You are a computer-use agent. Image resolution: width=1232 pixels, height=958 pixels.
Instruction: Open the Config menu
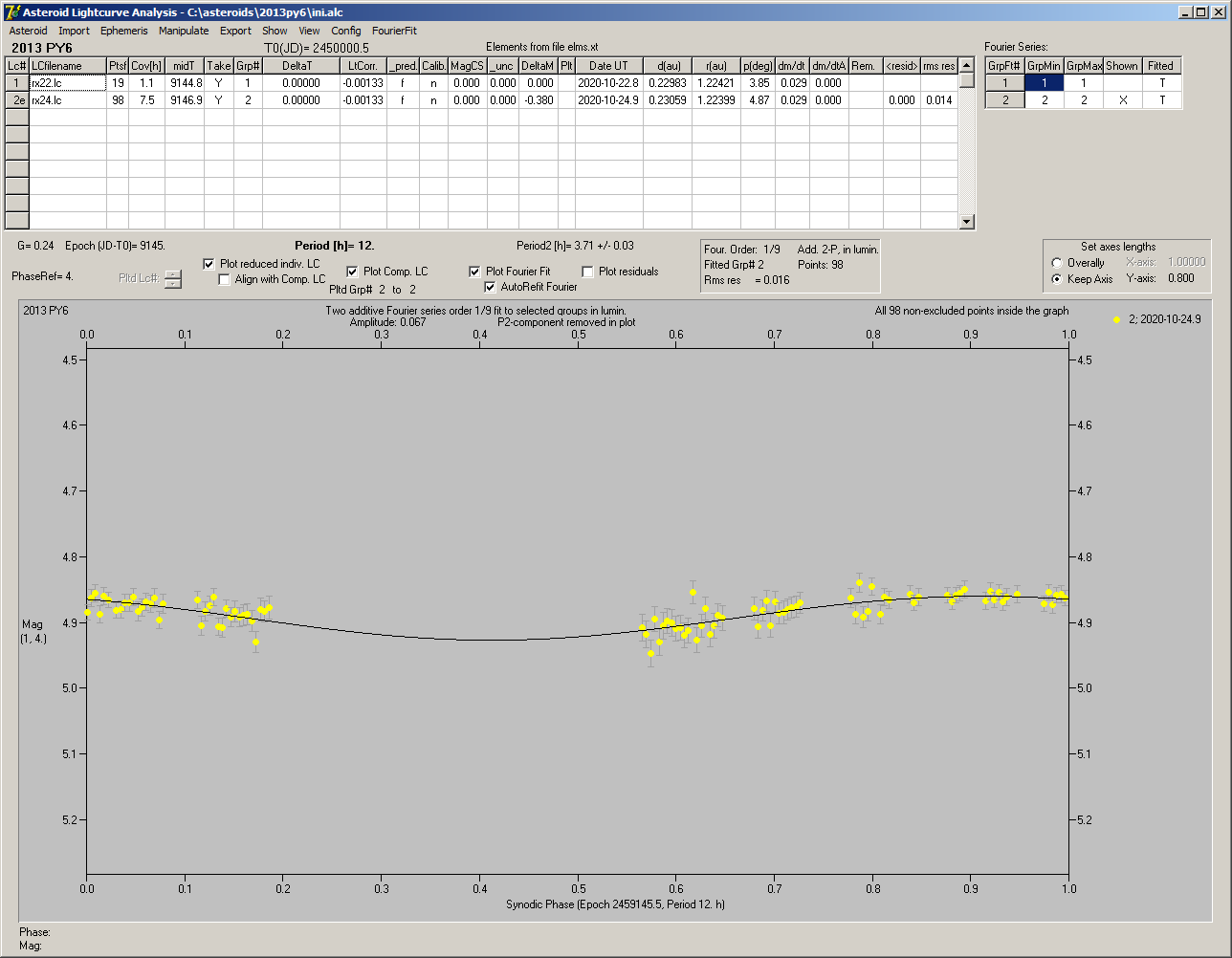tap(346, 31)
